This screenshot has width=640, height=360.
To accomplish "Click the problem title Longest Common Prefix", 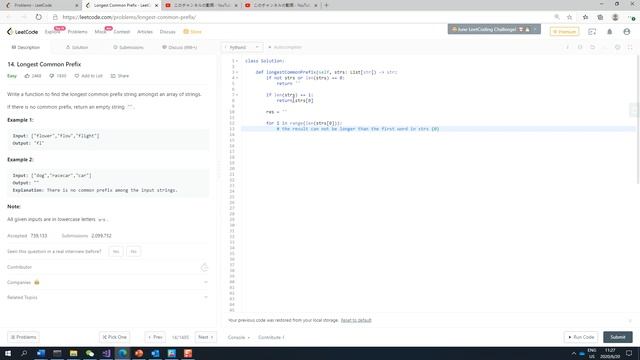I will pos(44,64).
